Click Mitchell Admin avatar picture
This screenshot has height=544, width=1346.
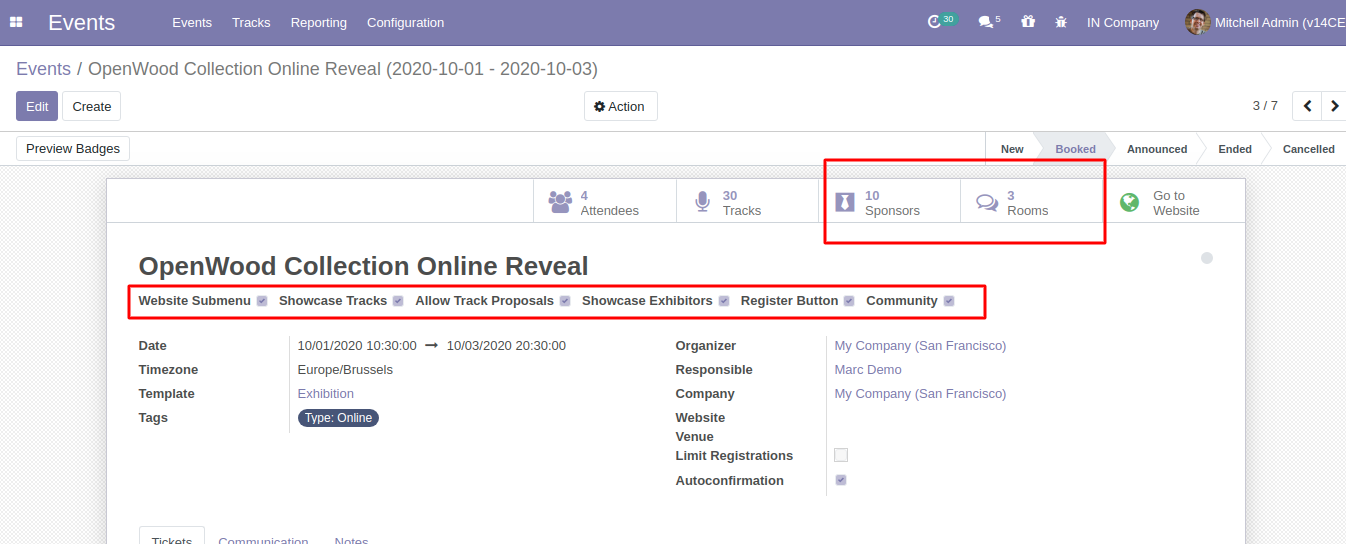click(x=1197, y=22)
